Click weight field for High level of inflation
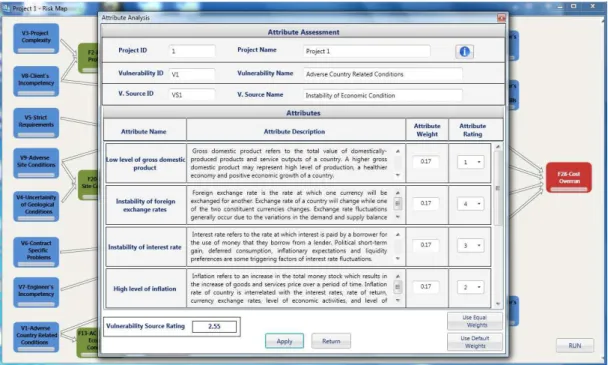608x365 pixels. [x=426, y=287]
